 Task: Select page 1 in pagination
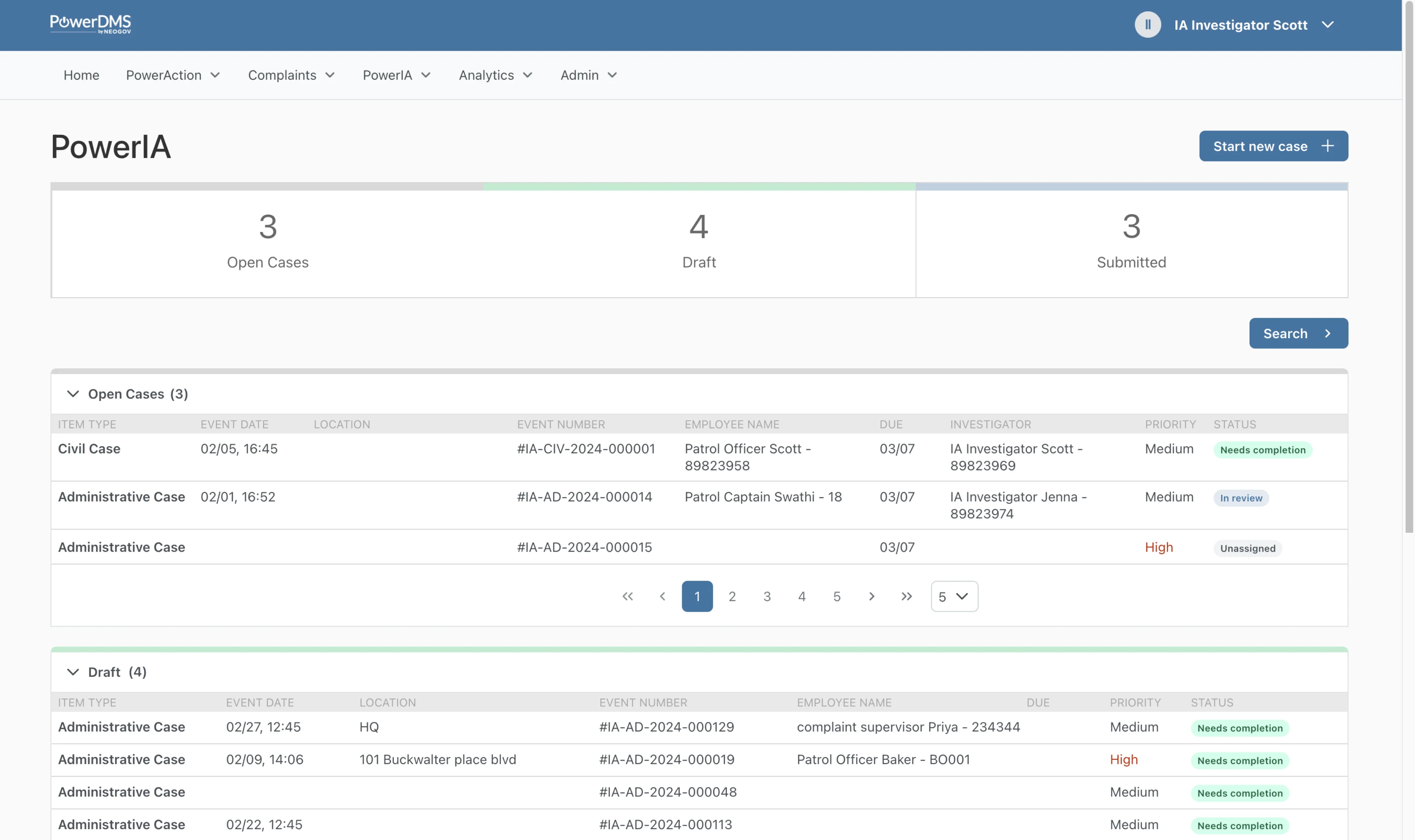[697, 596]
